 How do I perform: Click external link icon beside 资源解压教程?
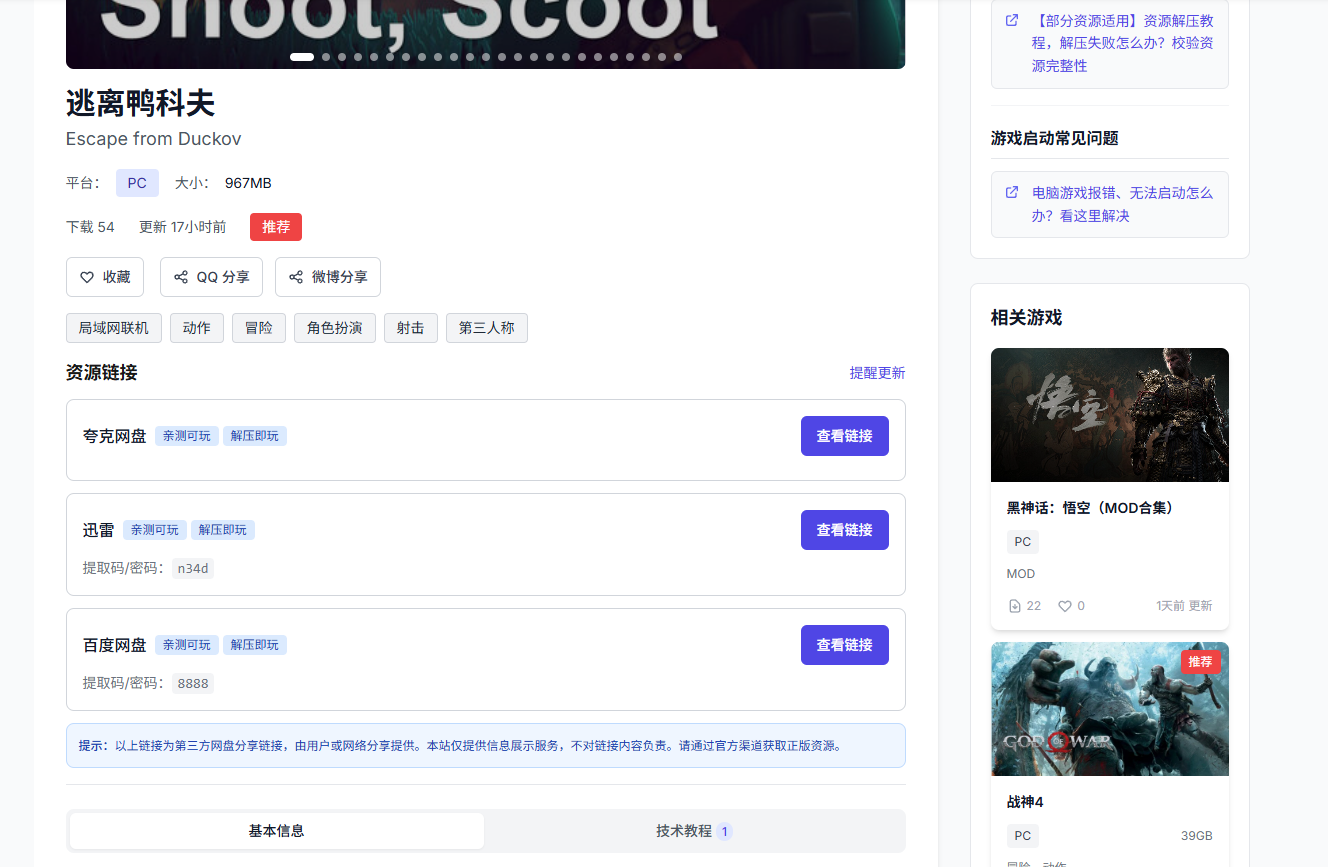point(1012,21)
